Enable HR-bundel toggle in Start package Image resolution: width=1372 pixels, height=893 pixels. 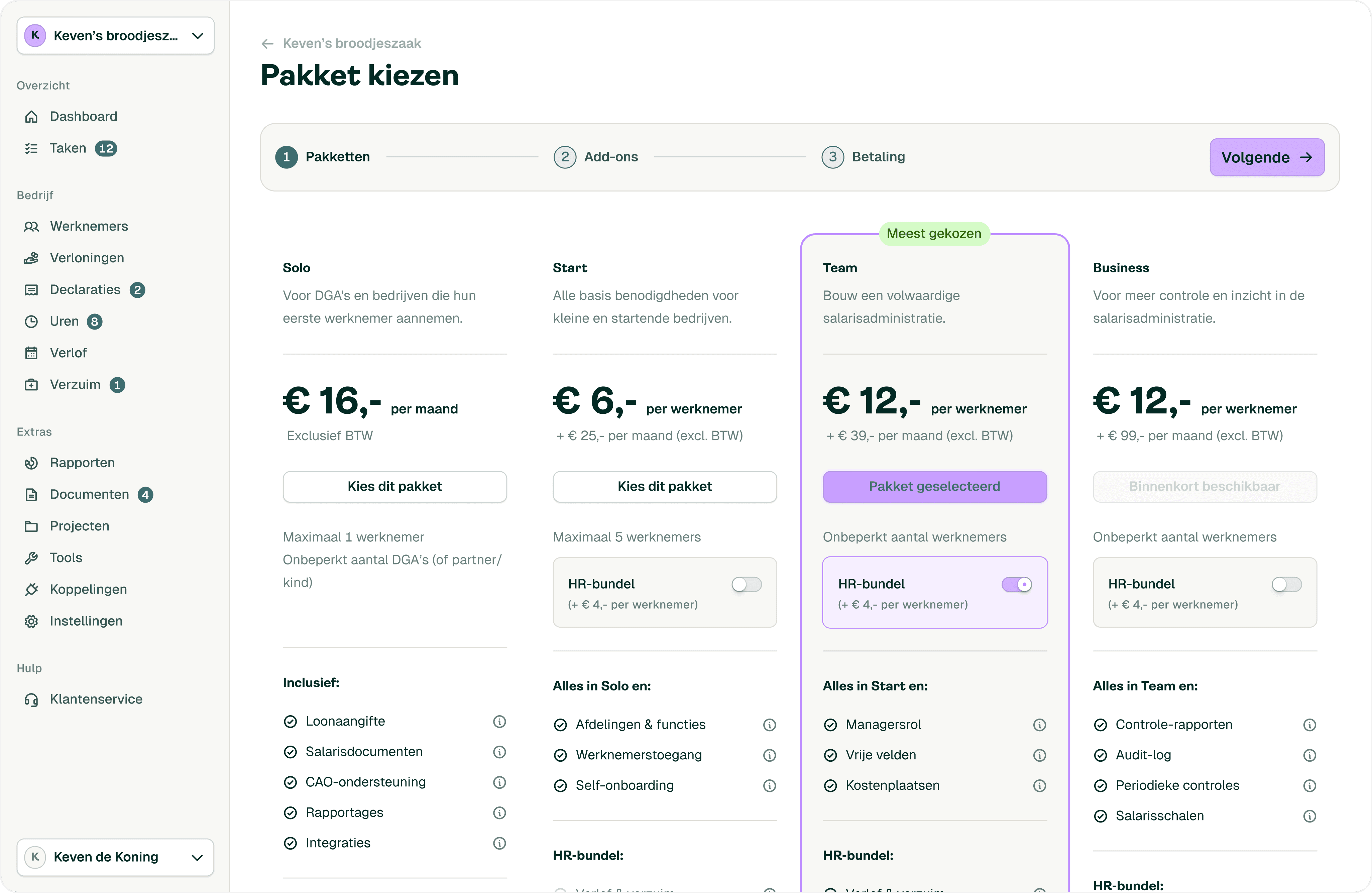point(747,584)
